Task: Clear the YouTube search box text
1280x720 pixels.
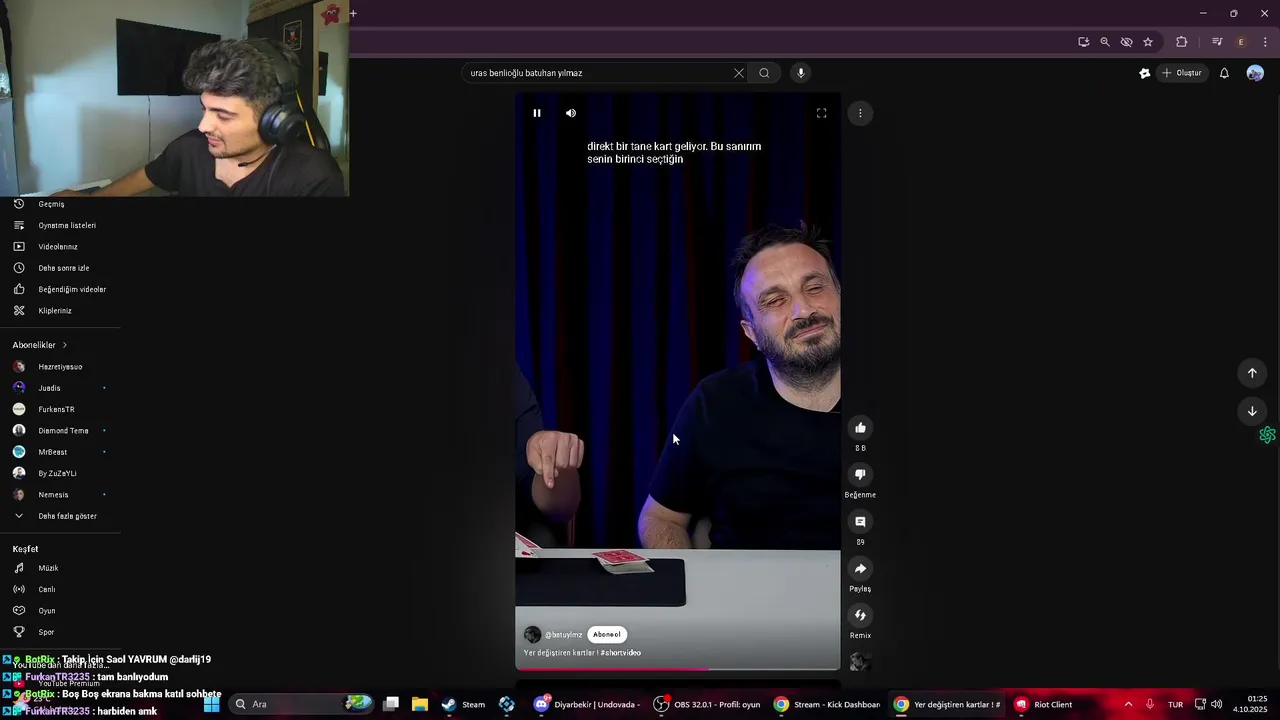Action: (739, 73)
